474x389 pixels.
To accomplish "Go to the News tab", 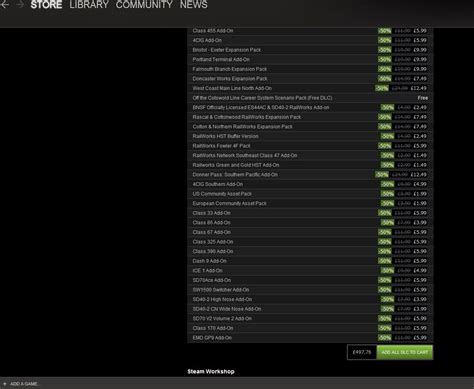I will (194, 5).
